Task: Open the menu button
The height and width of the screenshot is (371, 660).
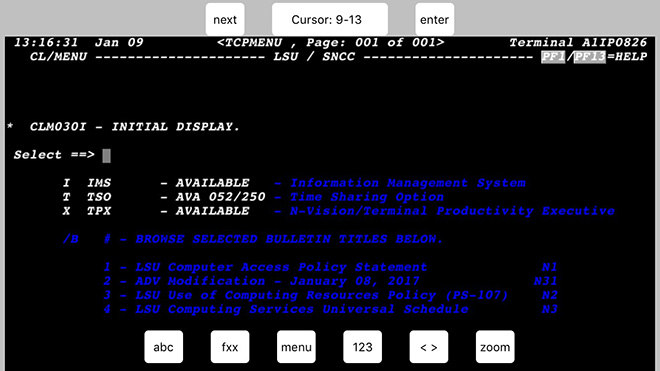Action: point(296,347)
